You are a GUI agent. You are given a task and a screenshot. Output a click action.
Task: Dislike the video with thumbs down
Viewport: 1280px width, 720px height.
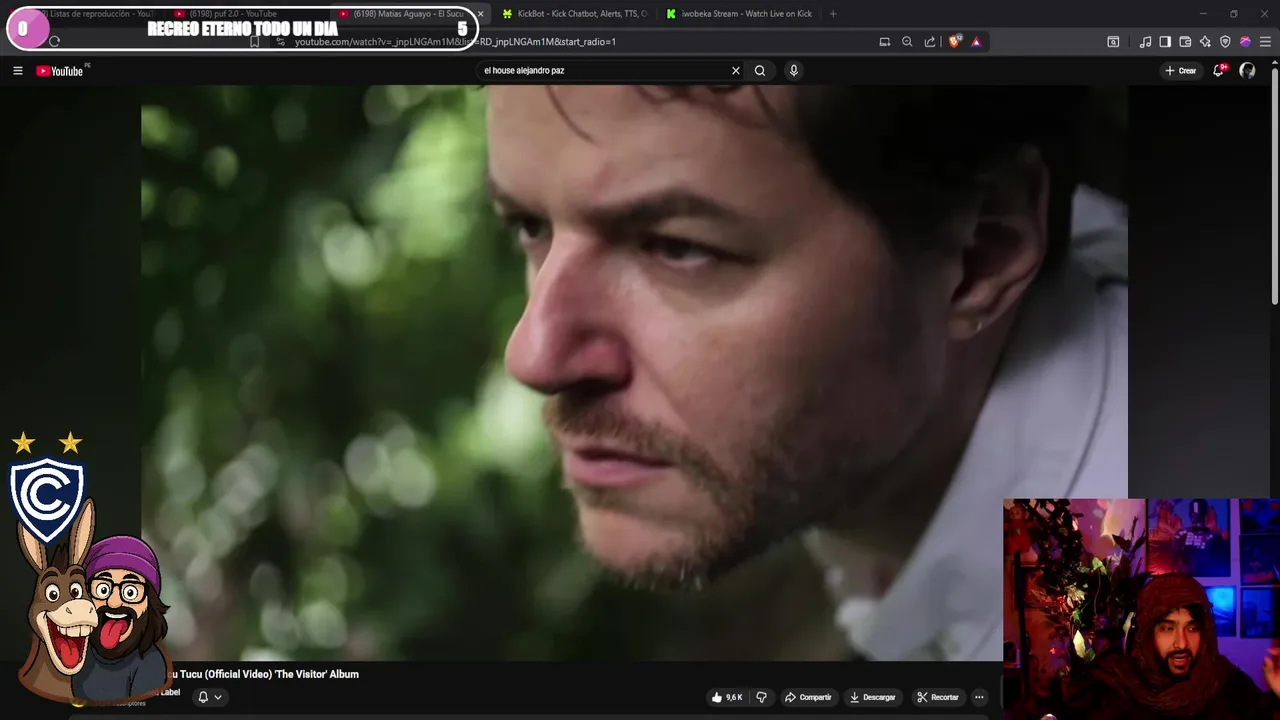point(761,697)
